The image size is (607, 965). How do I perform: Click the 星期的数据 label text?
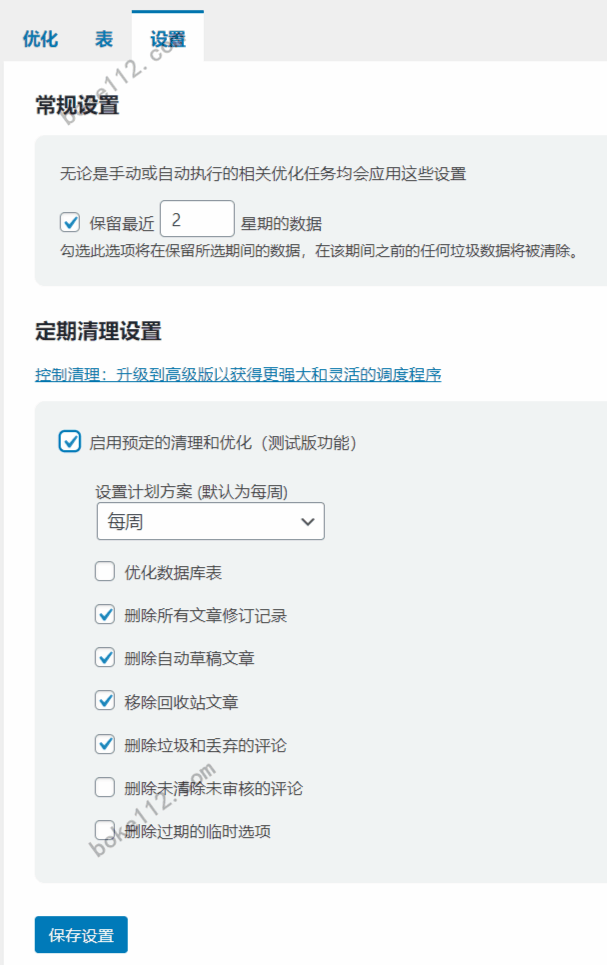click(281, 223)
